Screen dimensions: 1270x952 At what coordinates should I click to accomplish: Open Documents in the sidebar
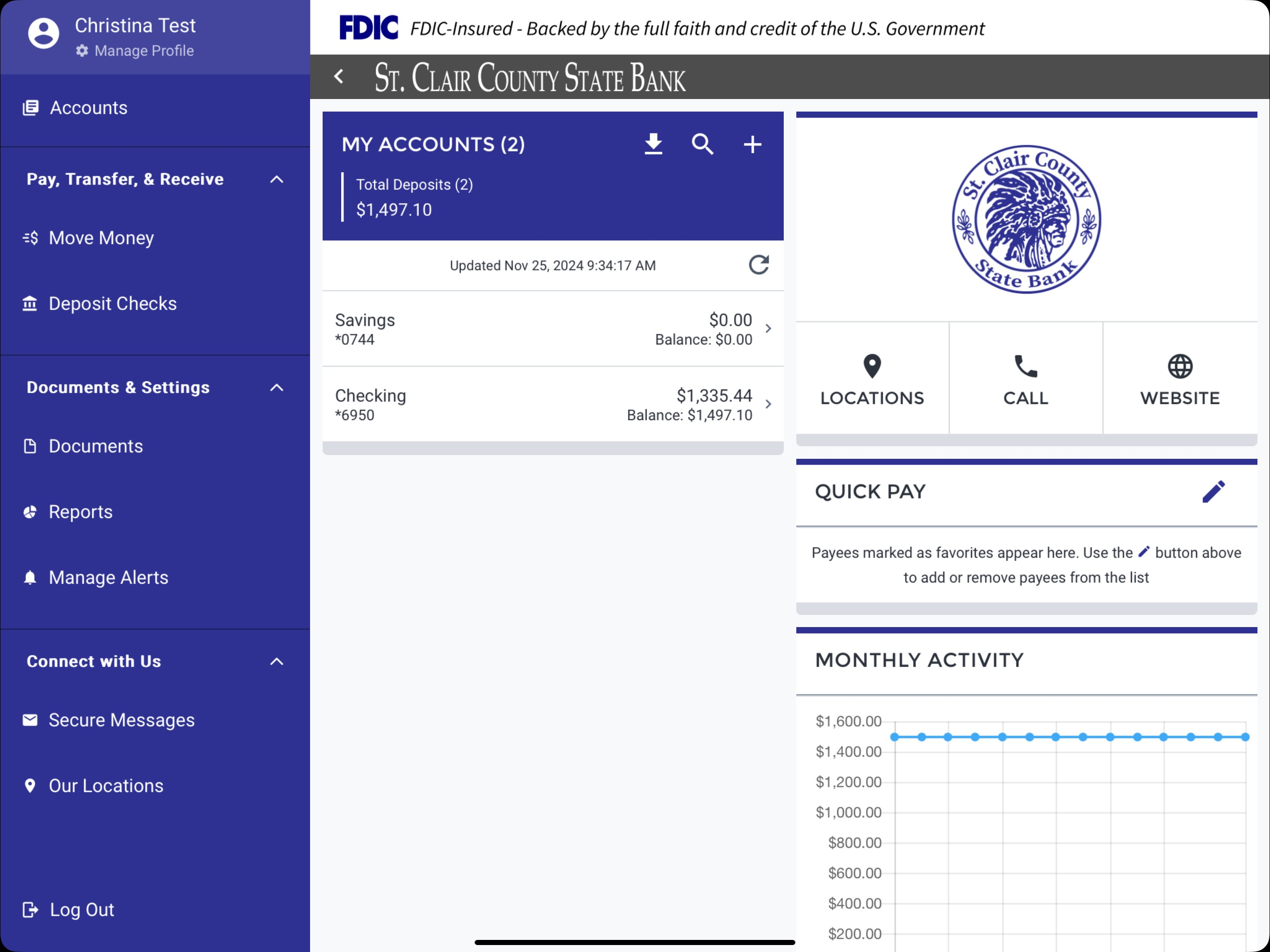click(x=155, y=446)
